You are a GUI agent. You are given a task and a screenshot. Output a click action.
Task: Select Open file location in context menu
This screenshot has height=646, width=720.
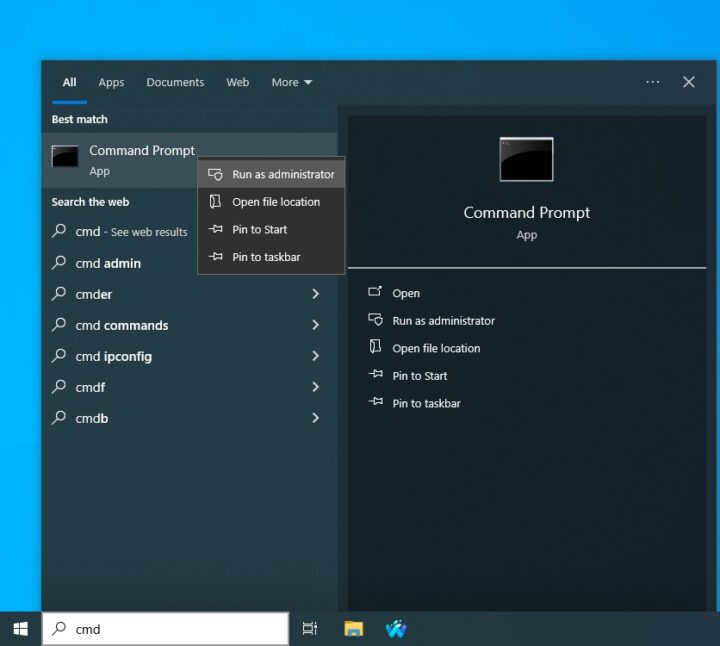point(276,202)
